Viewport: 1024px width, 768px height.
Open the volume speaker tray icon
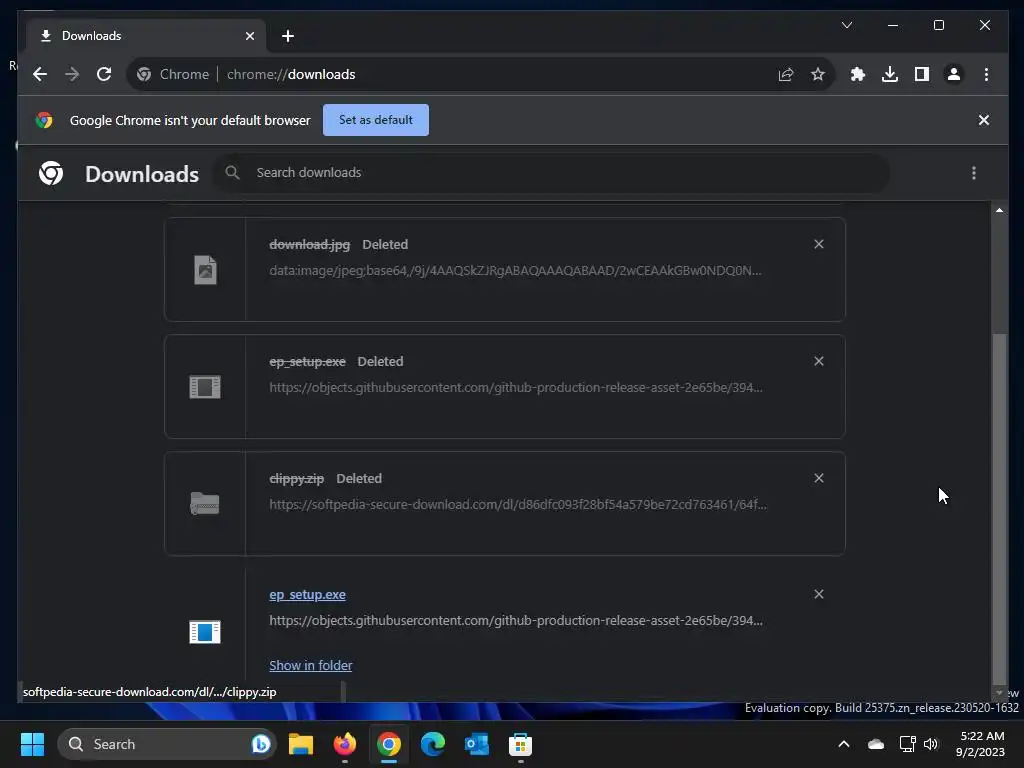tap(931, 744)
